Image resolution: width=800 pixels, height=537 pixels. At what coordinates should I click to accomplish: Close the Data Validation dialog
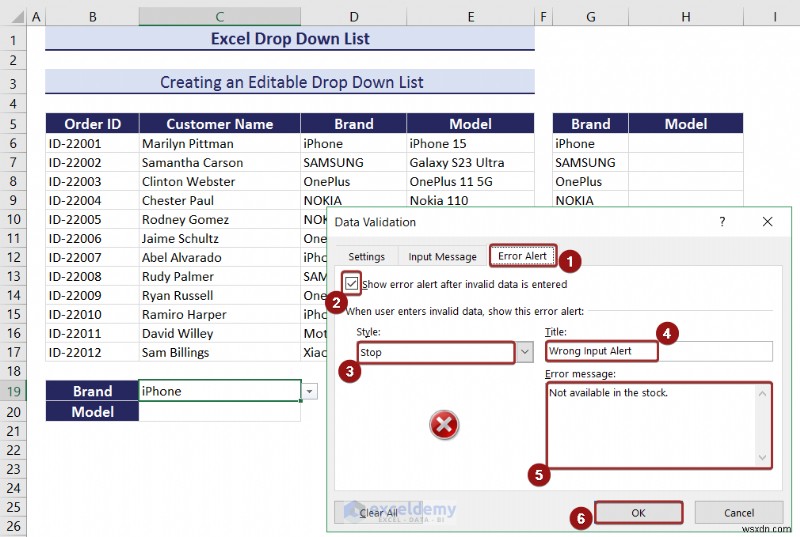(767, 222)
